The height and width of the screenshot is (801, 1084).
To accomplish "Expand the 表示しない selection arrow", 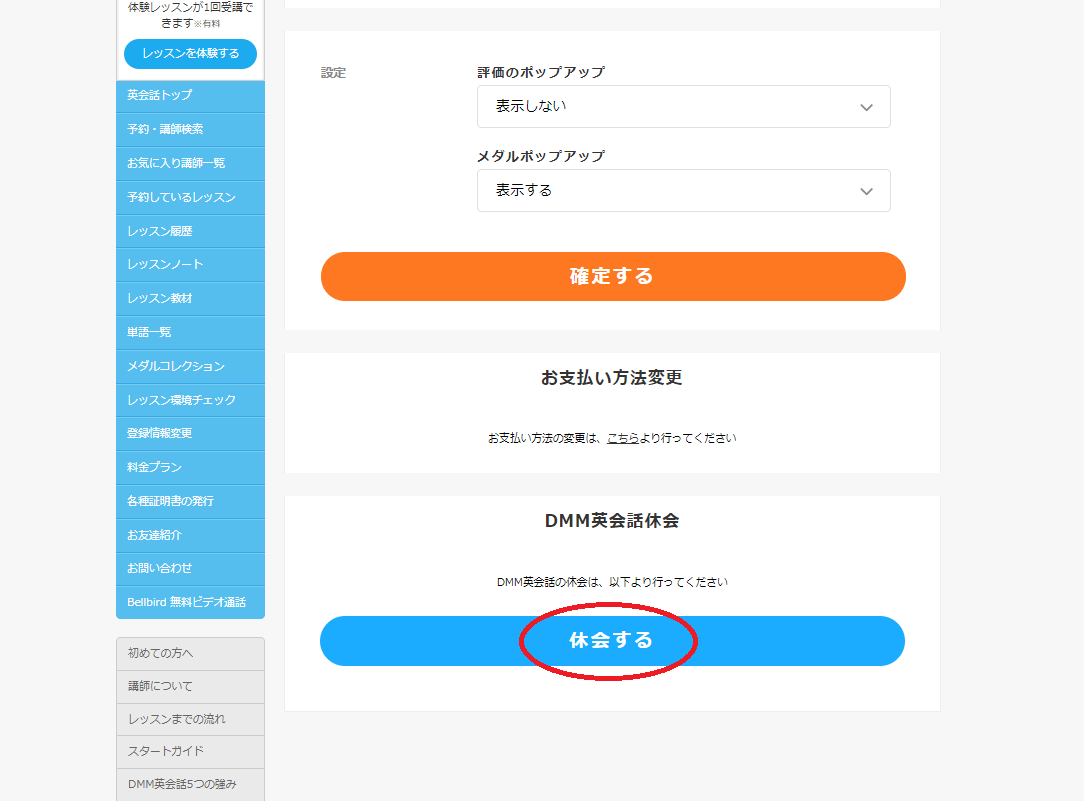I will tap(866, 106).
